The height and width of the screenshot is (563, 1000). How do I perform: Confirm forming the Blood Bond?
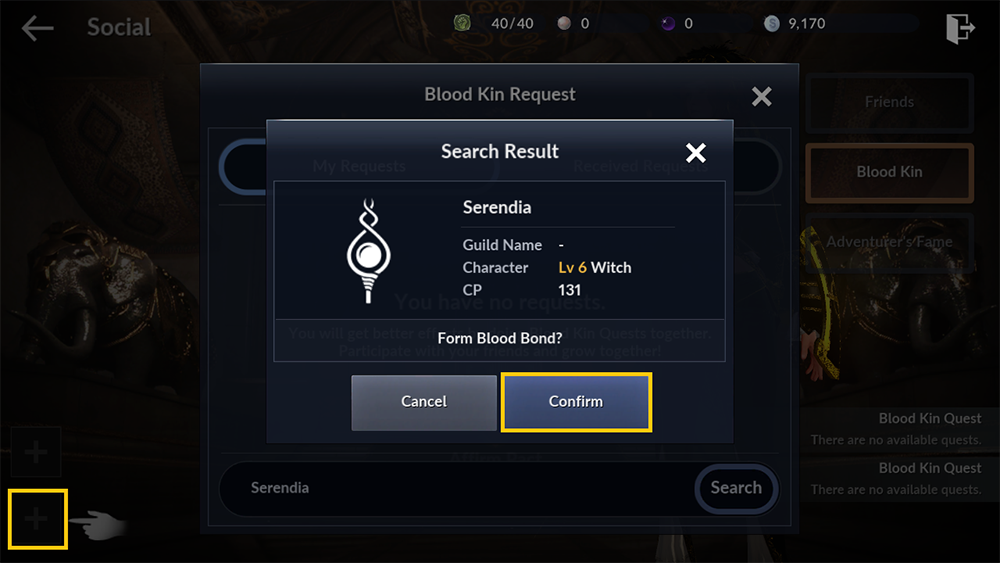pyautogui.click(x=576, y=402)
